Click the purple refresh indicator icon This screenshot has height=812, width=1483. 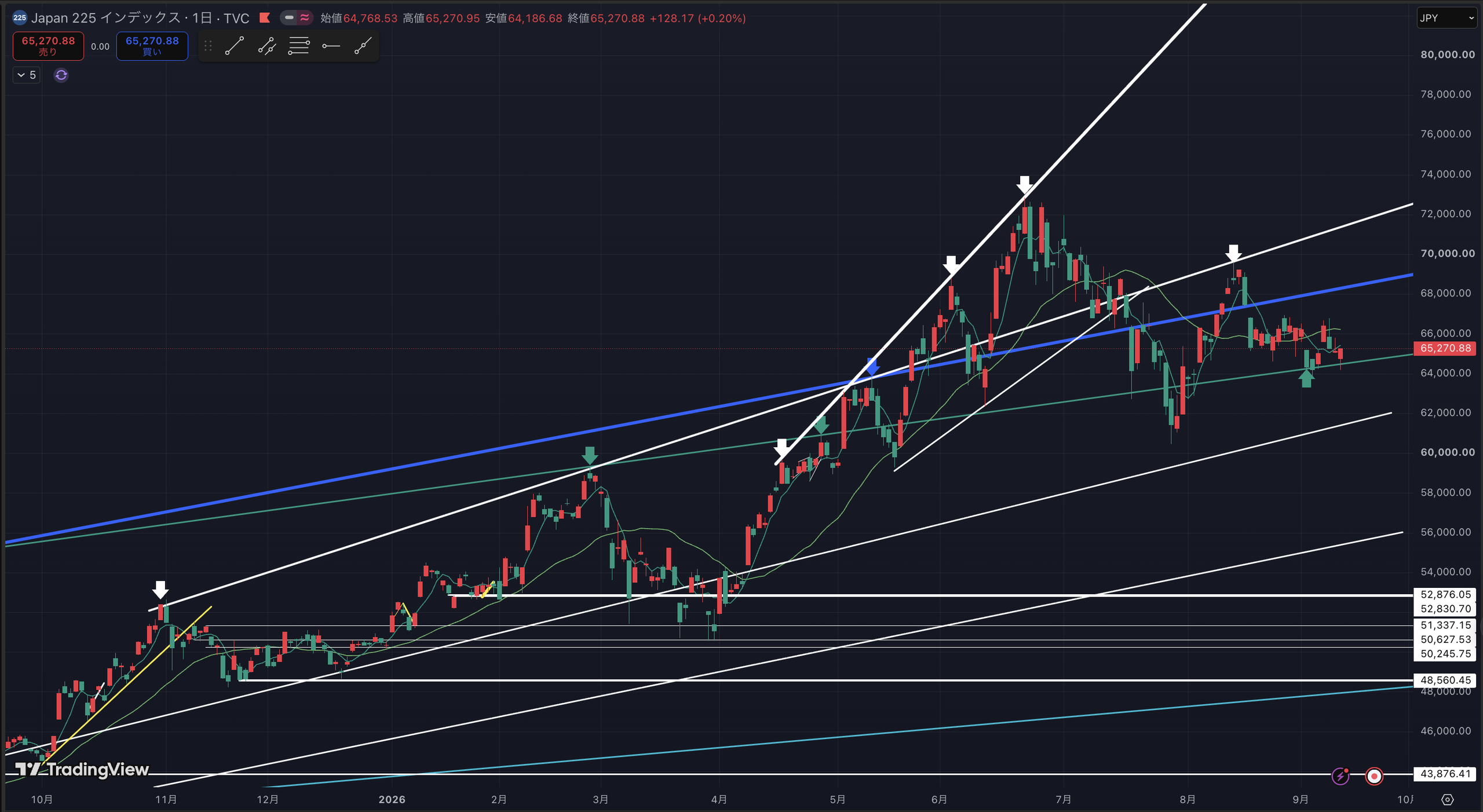coord(61,75)
